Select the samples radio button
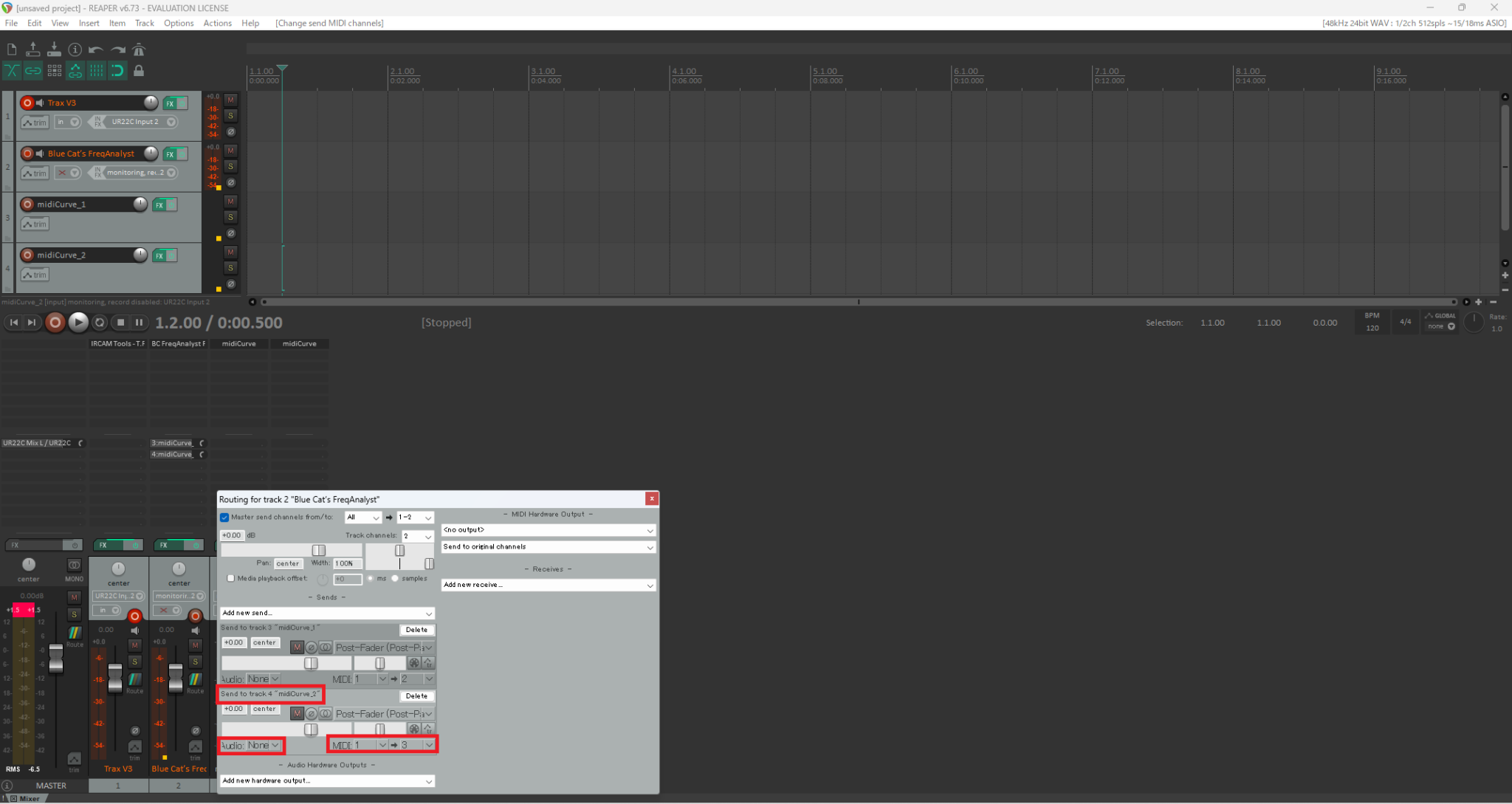1512x804 pixels. 396,578
